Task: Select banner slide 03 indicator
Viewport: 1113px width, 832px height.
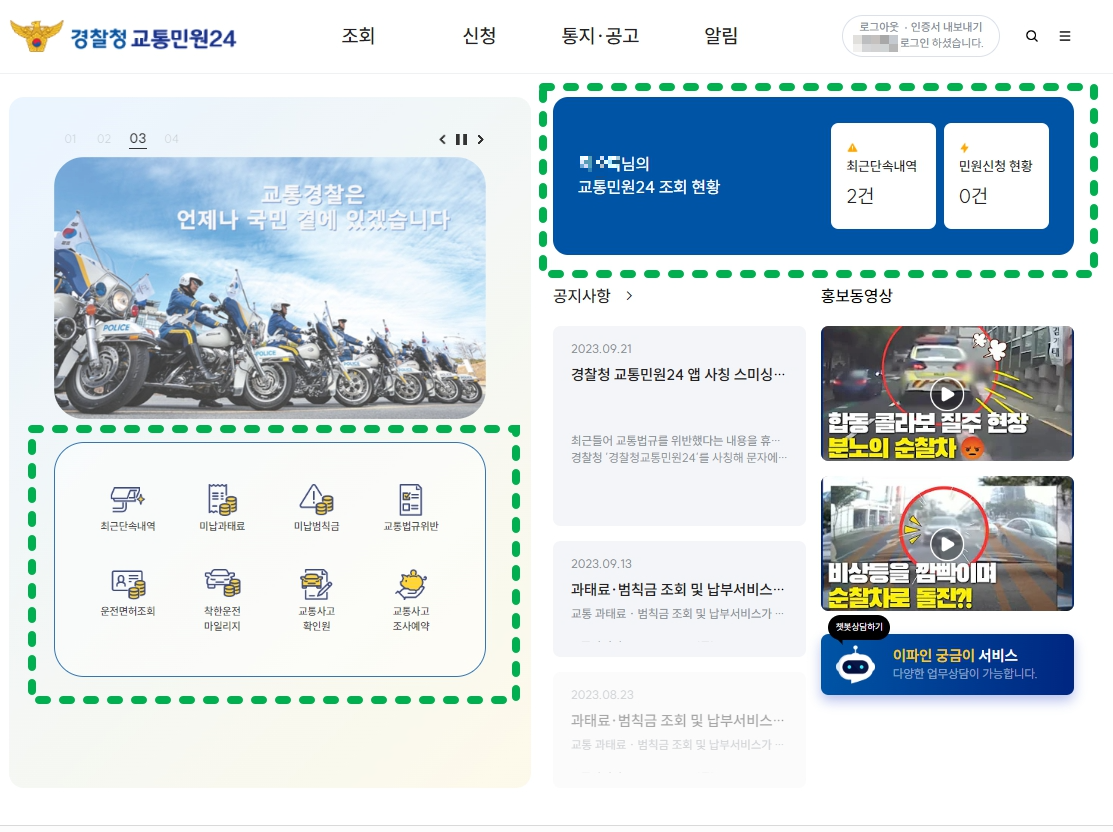Action: 138,138
